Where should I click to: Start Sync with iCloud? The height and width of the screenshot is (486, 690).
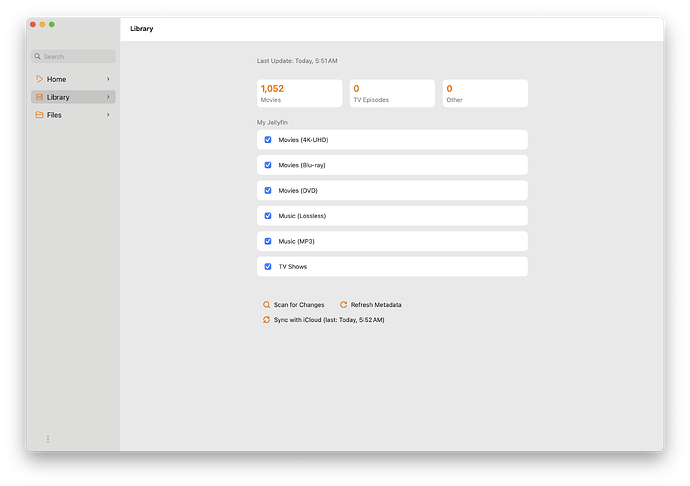point(323,320)
